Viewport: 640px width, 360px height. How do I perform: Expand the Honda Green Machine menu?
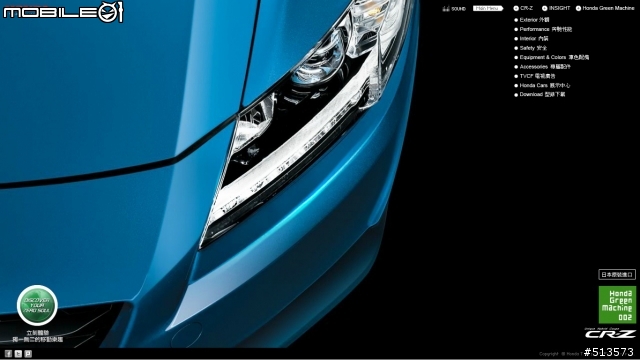605,8
